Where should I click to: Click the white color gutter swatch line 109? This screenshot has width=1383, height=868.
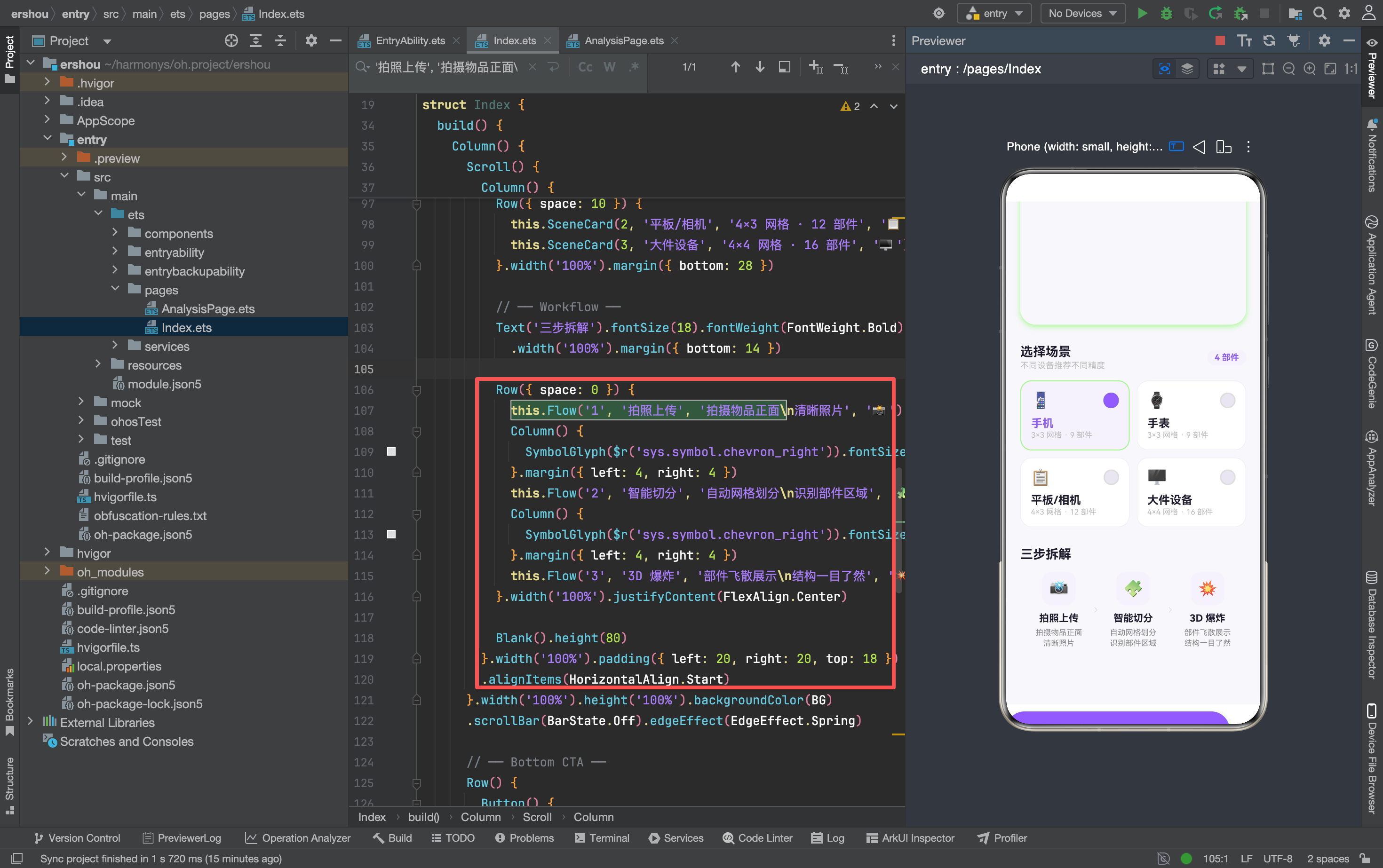(x=391, y=451)
